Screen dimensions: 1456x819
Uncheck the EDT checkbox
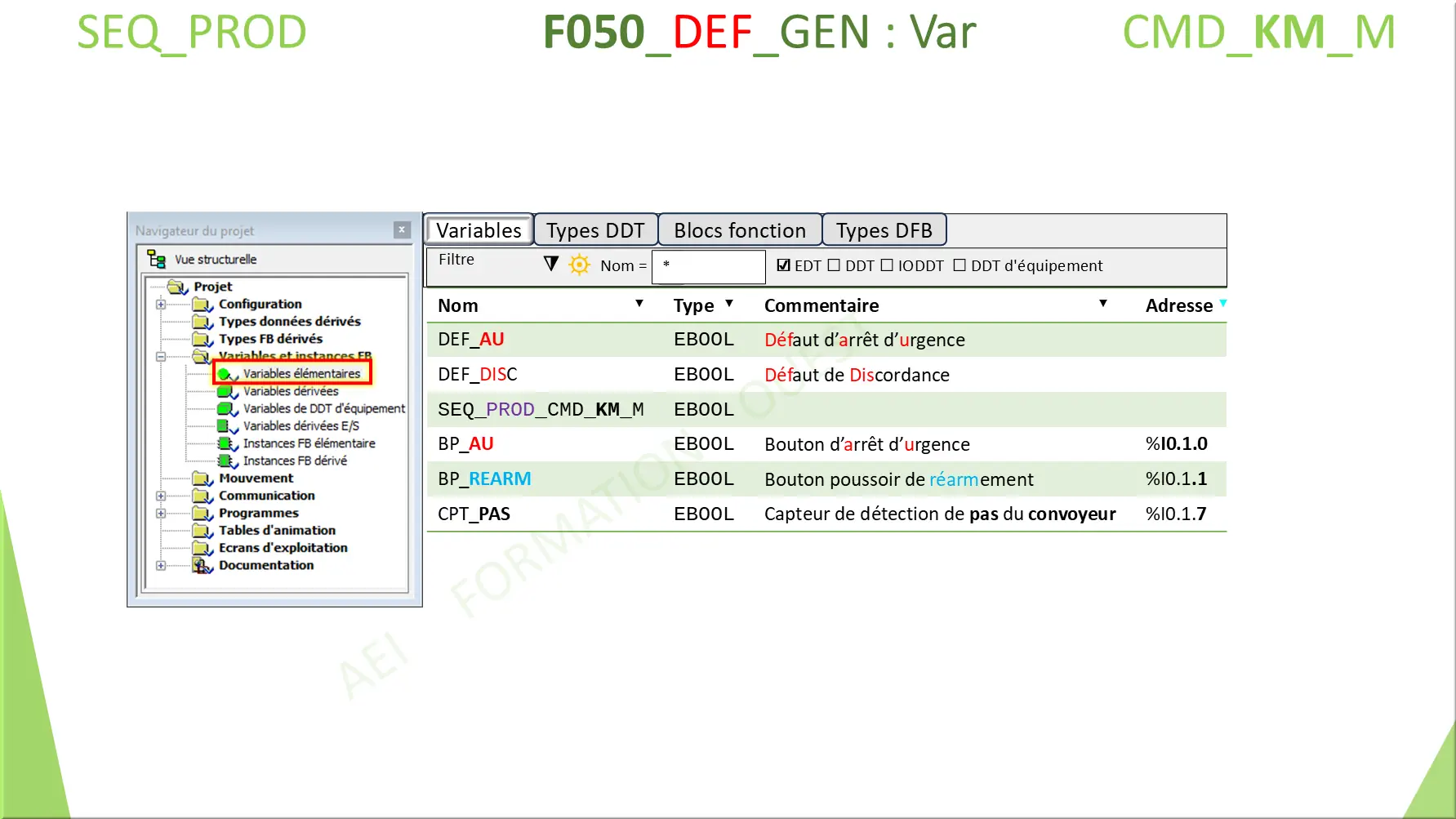784,265
